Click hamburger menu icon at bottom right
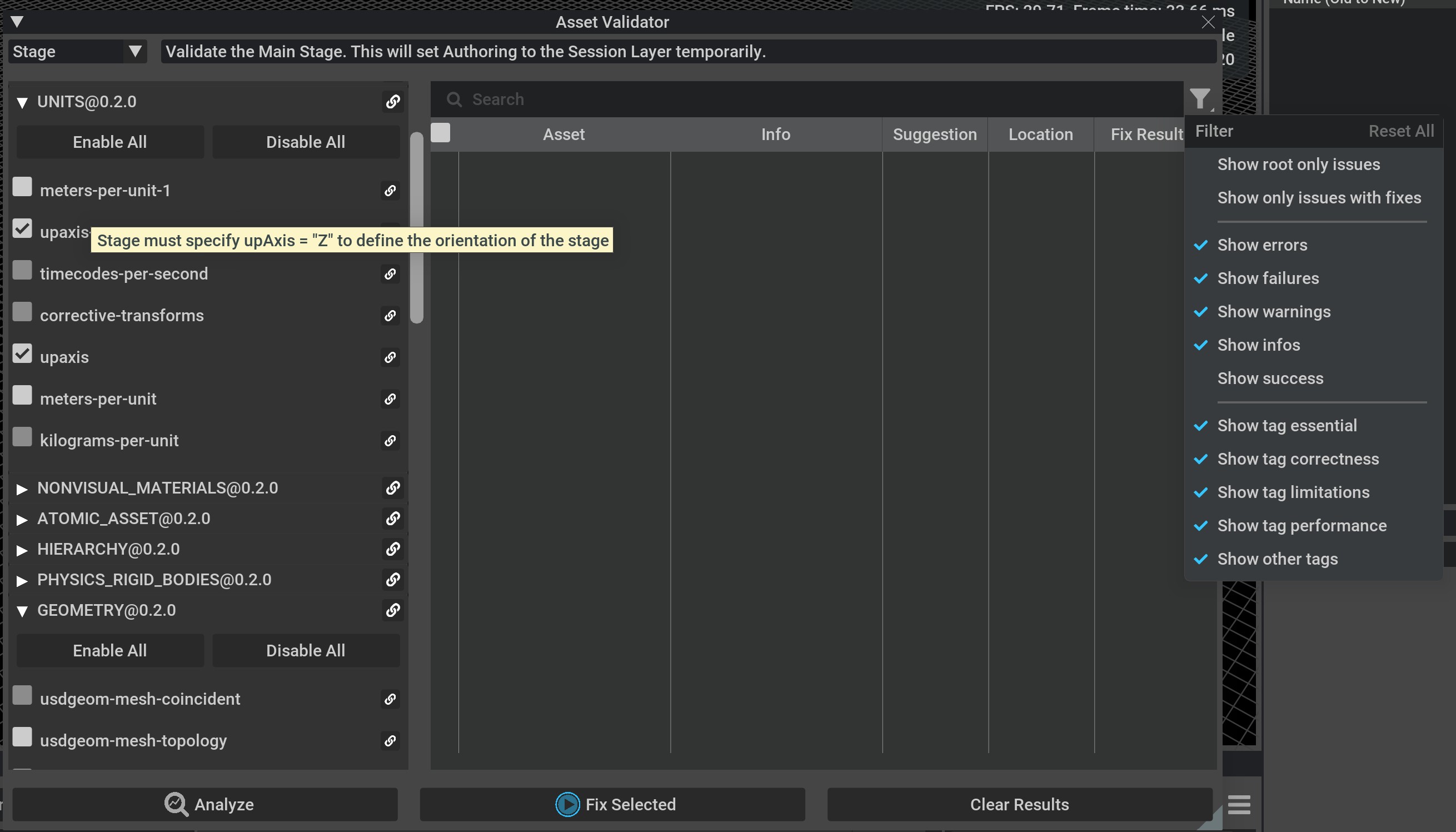 pyautogui.click(x=1238, y=805)
